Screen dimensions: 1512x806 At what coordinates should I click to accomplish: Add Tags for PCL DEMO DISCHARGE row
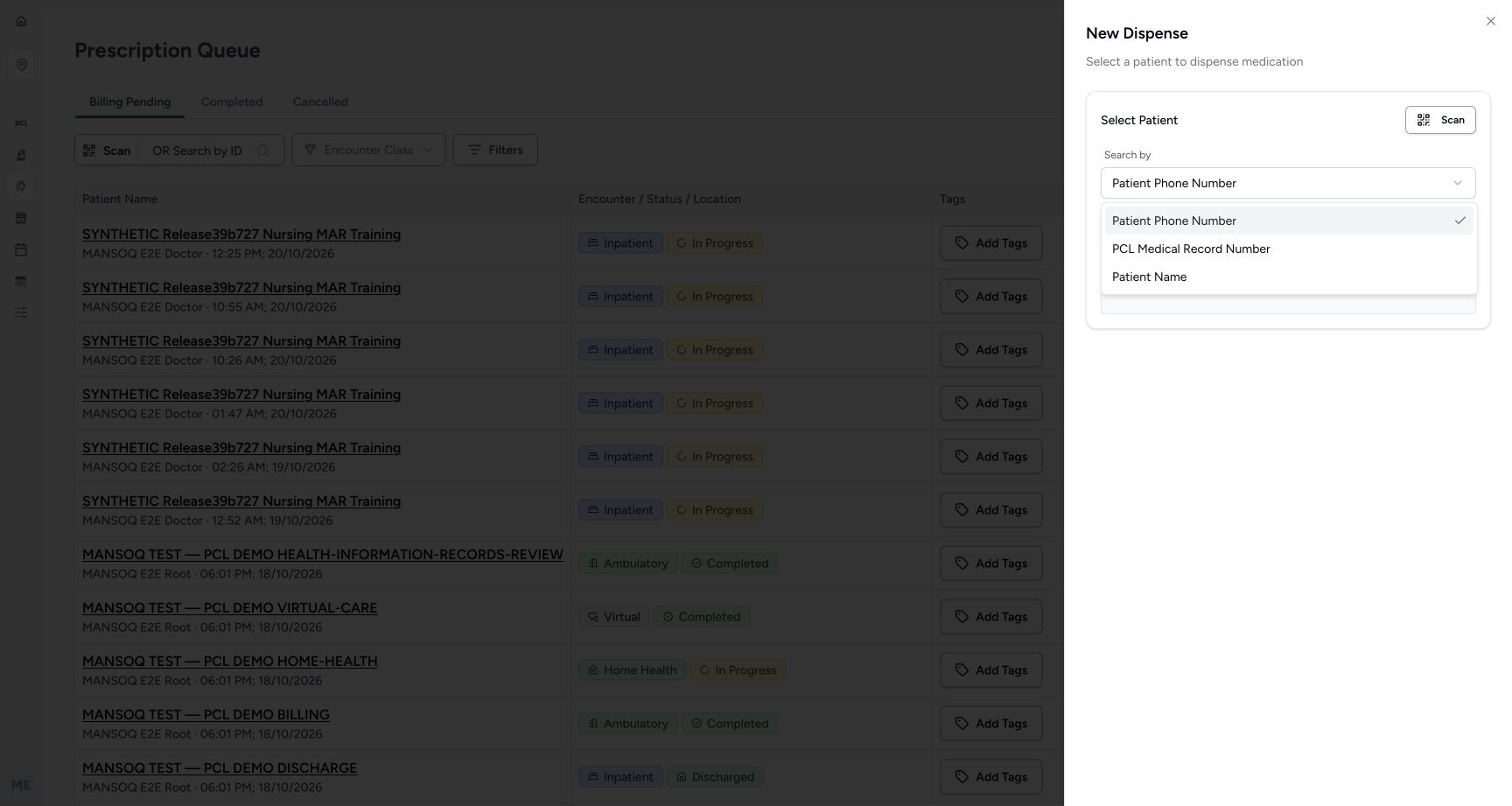click(x=991, y=777)
